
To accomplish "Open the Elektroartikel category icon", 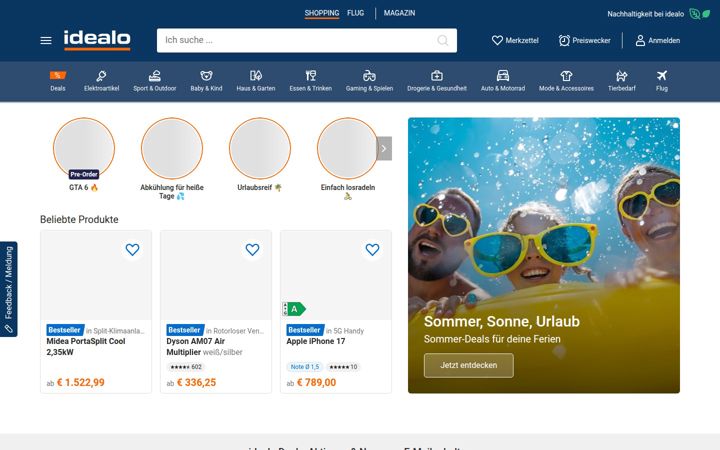I will [101, 76].
